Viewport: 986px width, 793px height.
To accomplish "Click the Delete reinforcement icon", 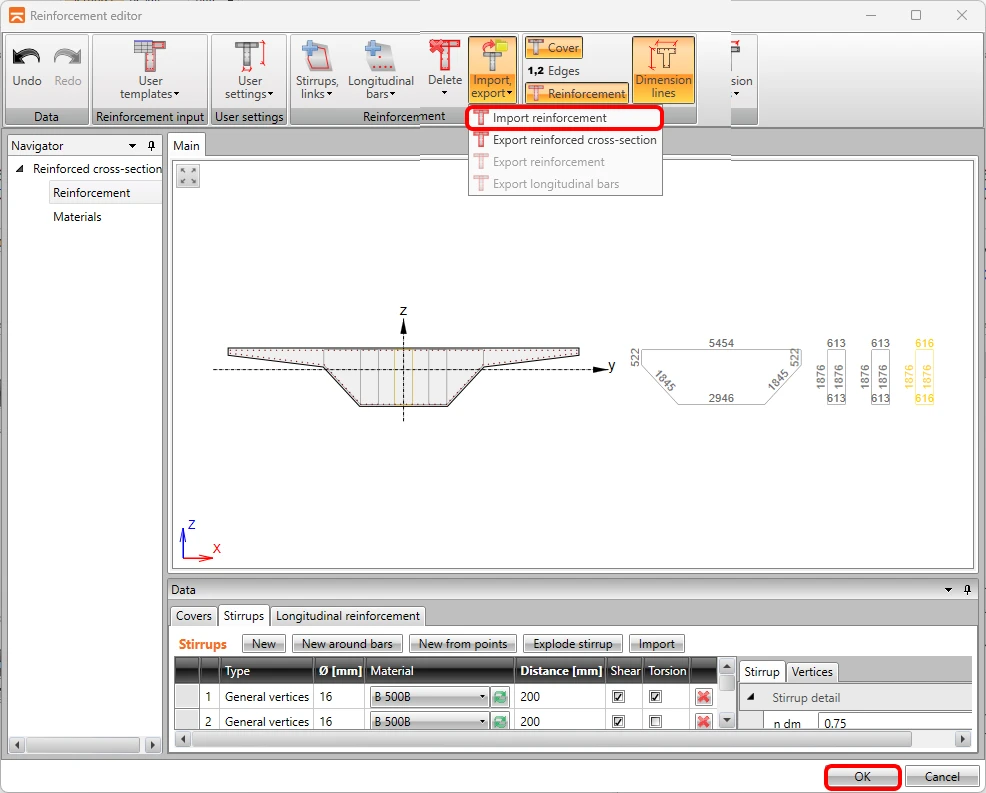I will (x=445, y=55).
